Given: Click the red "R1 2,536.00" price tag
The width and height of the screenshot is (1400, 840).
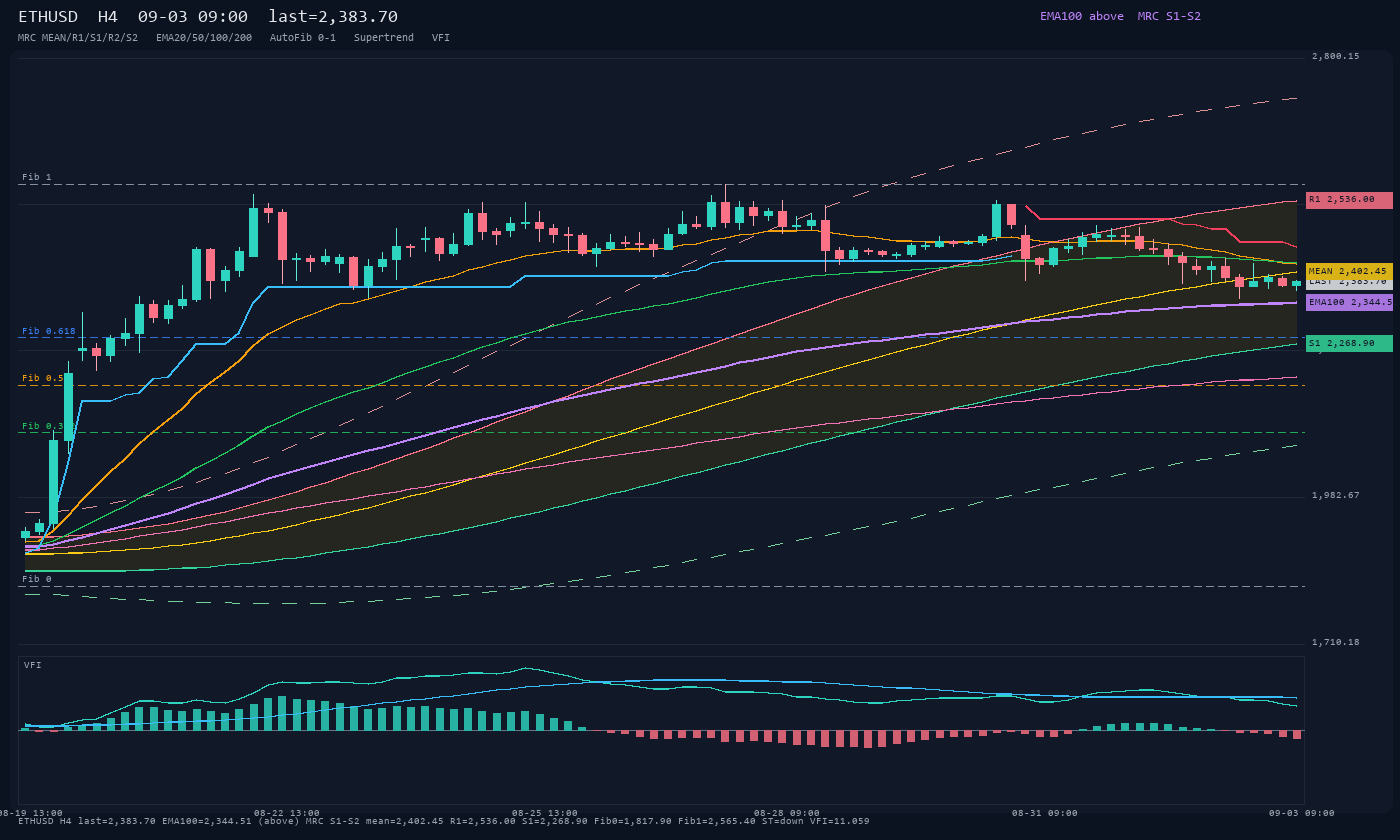Looking at the screenshot, I should tap(1349, 200).
